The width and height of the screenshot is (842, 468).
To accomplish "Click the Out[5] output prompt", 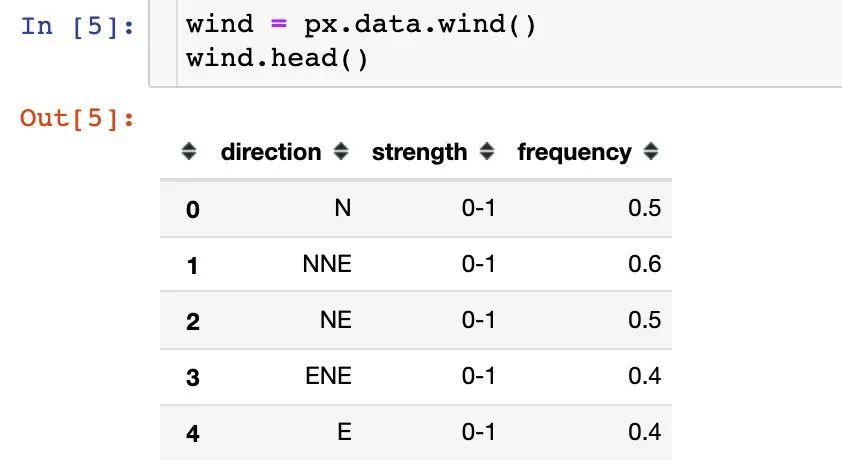I will pyautogui.click(x=77, y=118).
